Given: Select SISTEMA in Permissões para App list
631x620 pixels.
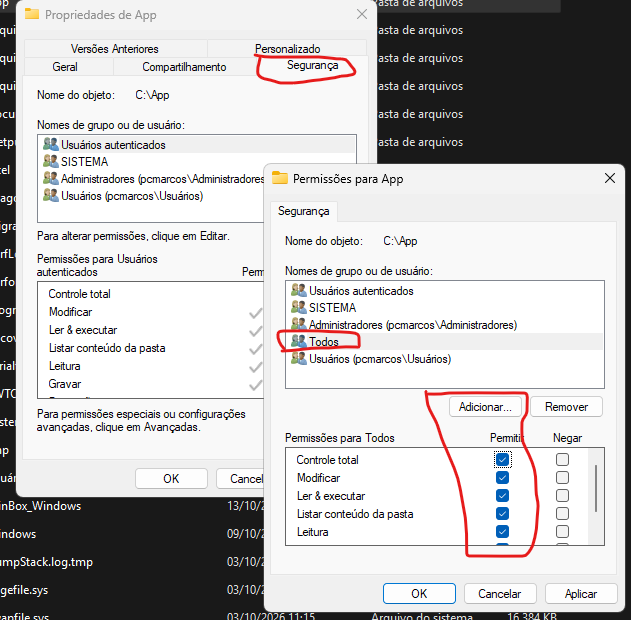Looking at the screenshot, I should pyautogui.click(x=445, y=308).
